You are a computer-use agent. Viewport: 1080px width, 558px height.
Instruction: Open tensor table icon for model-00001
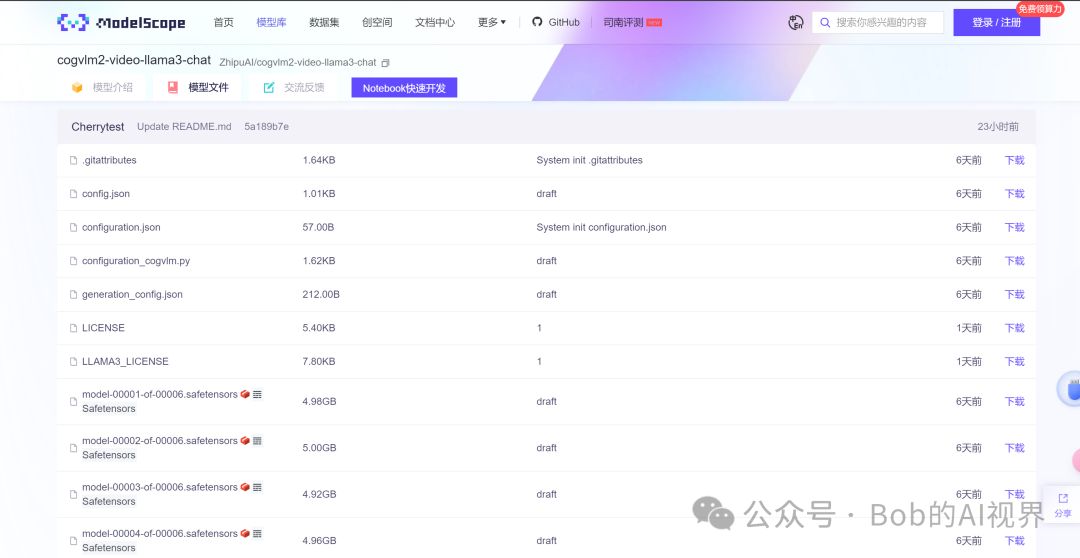tap(257, 394)
